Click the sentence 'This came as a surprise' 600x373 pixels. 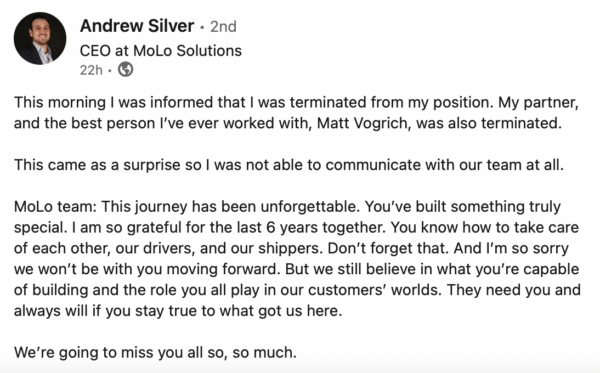coord(289,165)
